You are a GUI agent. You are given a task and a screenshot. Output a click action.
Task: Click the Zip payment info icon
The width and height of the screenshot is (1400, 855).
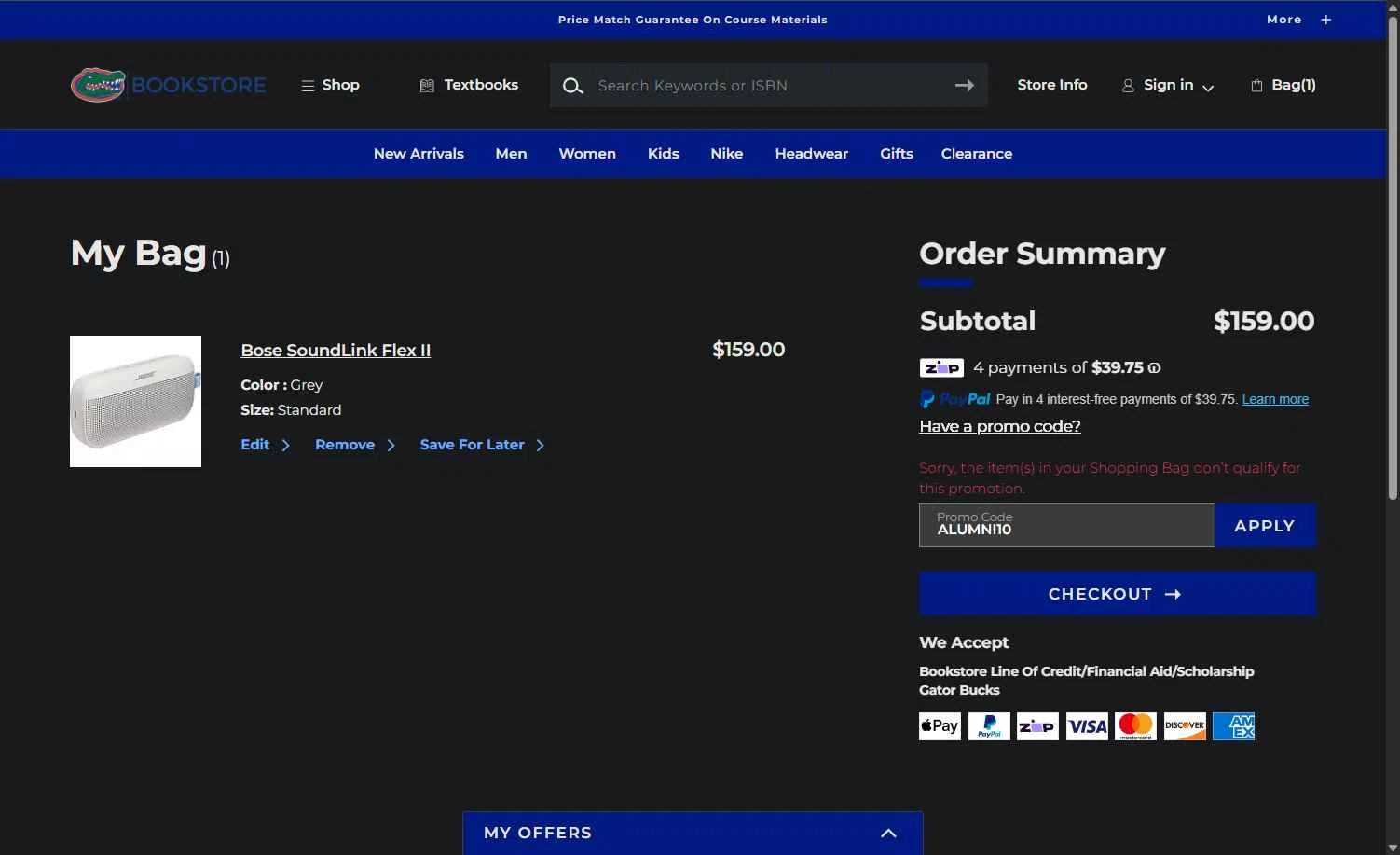(1154, 368)
